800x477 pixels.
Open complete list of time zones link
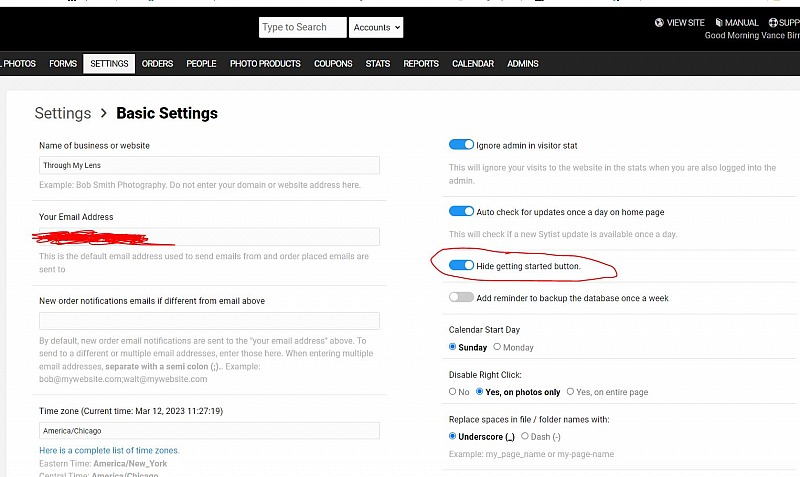[109, 450]
